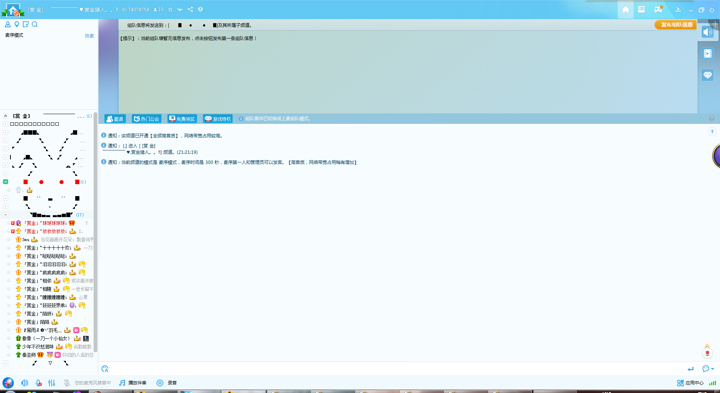
Task: Click the home icon in top bar
Action: 625,10
